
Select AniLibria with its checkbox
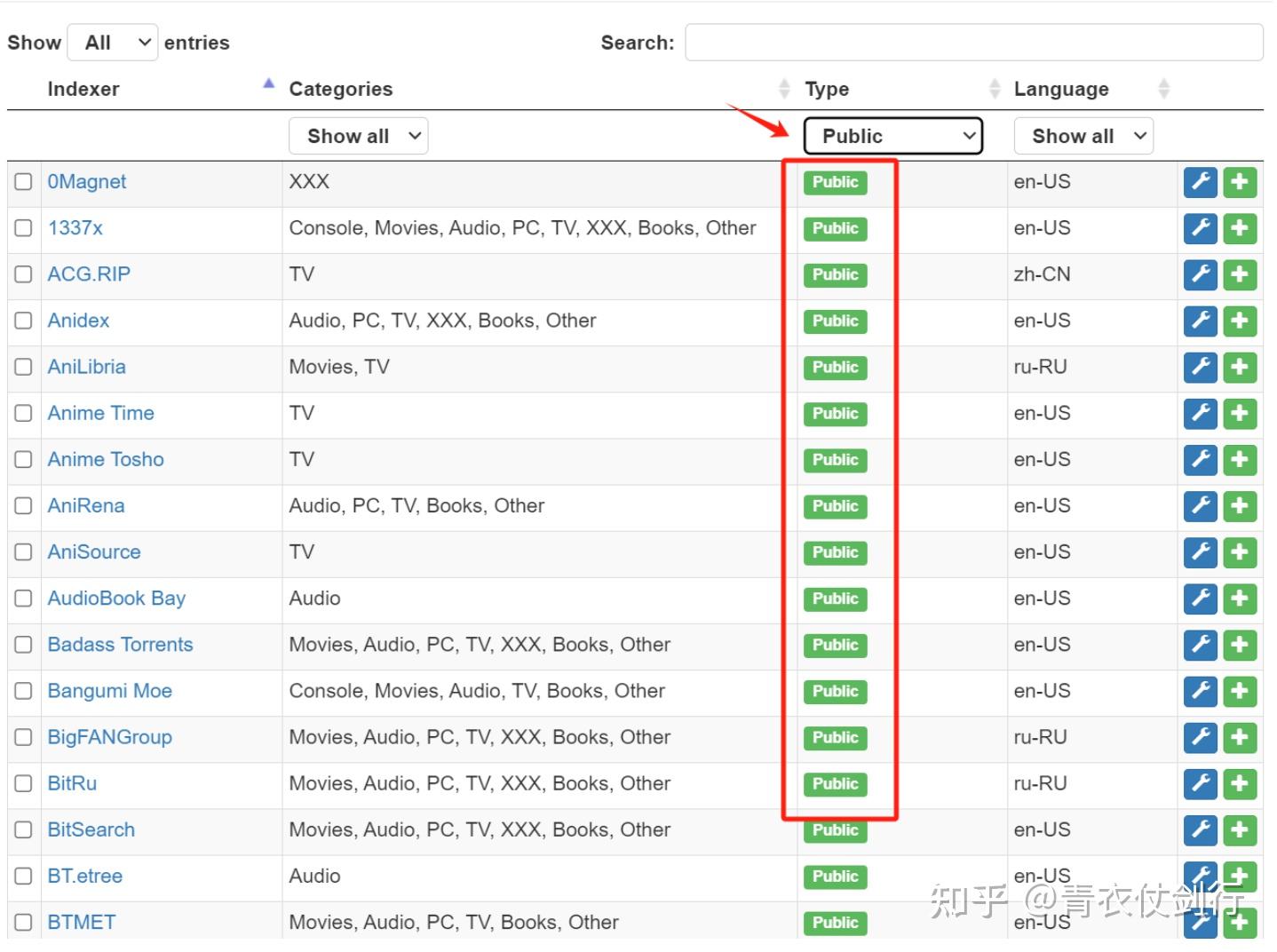tap(23, 367)
